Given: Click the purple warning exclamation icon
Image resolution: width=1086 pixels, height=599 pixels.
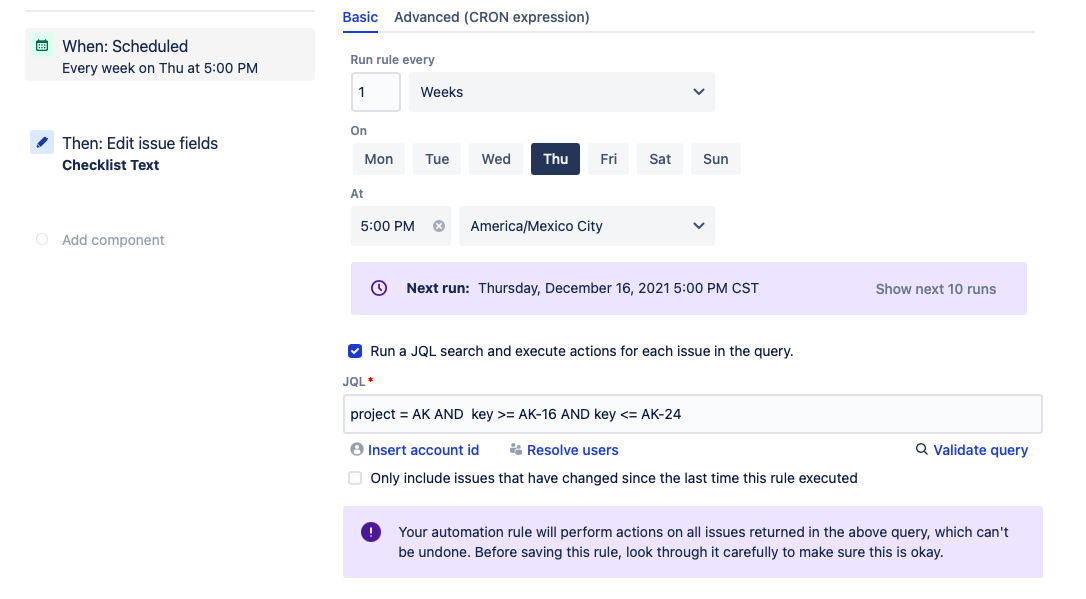Looking at the screenshot, I should pos(371,532).
